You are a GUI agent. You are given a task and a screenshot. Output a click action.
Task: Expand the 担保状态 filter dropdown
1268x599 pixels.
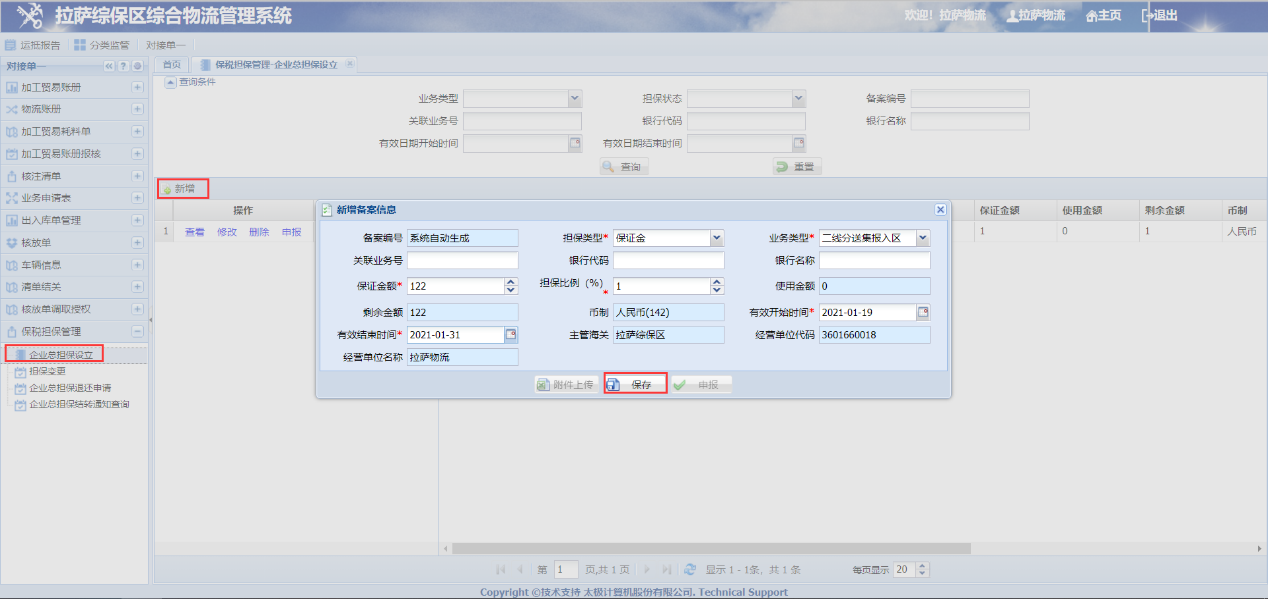[798, 98]
